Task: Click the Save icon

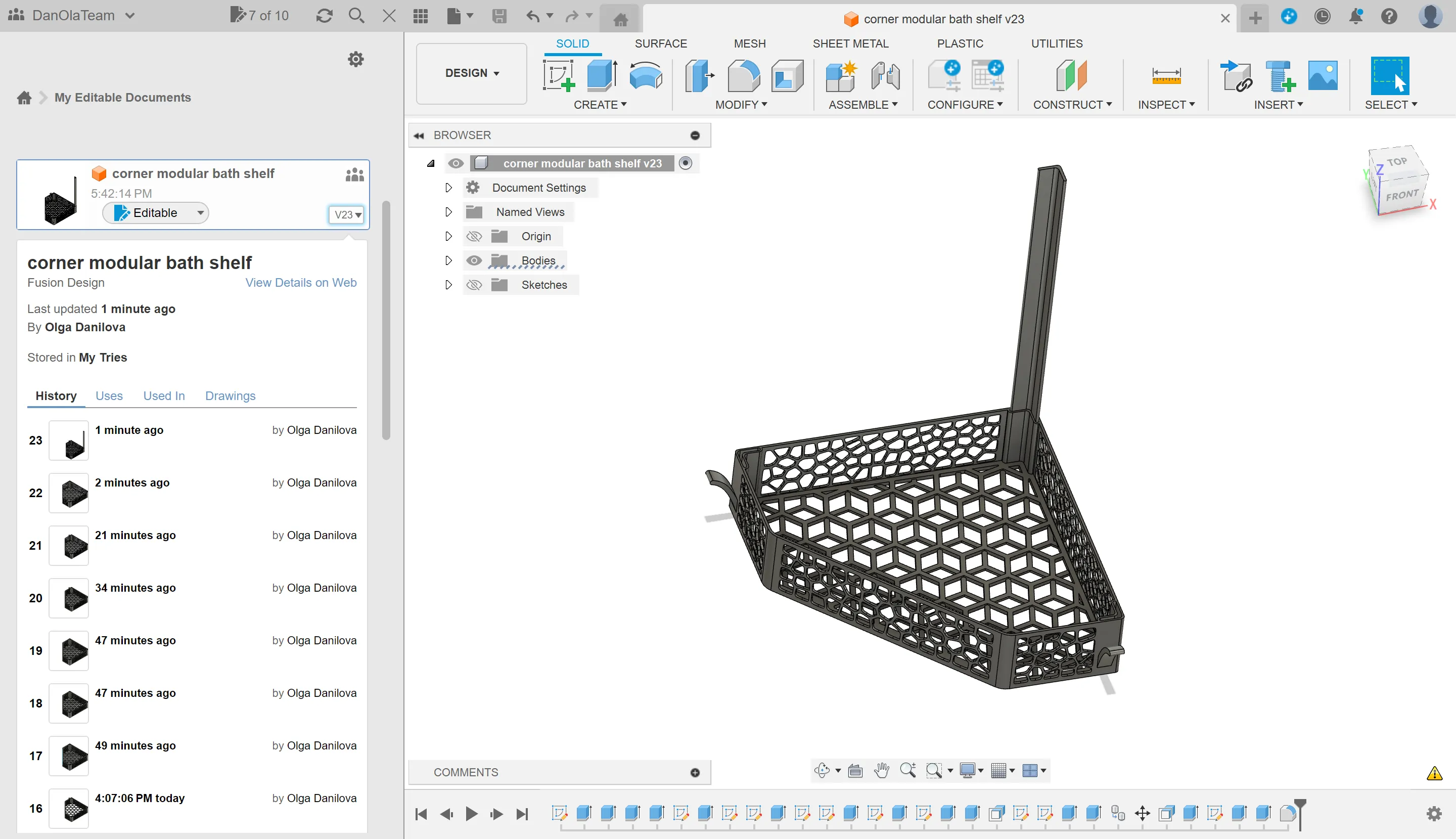Action: (x=499, y=16)
